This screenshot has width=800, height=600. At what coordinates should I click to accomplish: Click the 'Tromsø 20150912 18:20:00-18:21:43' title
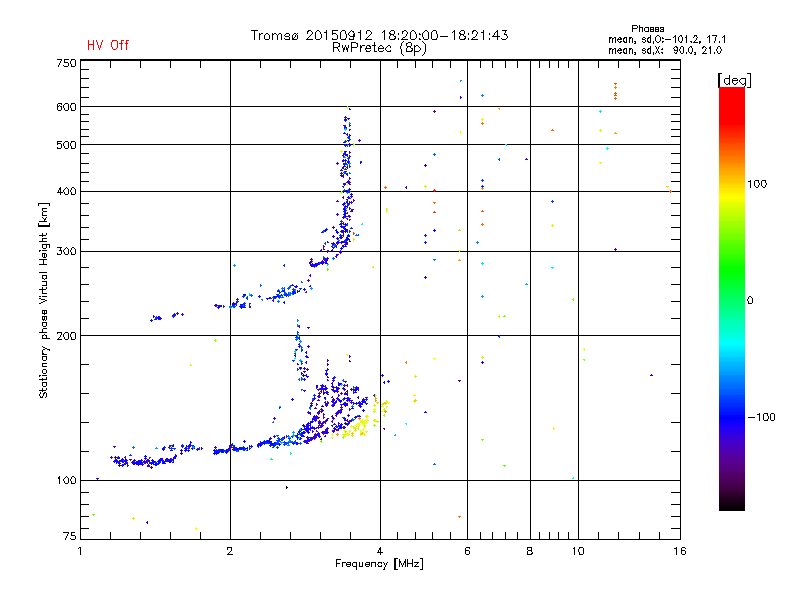379,35
